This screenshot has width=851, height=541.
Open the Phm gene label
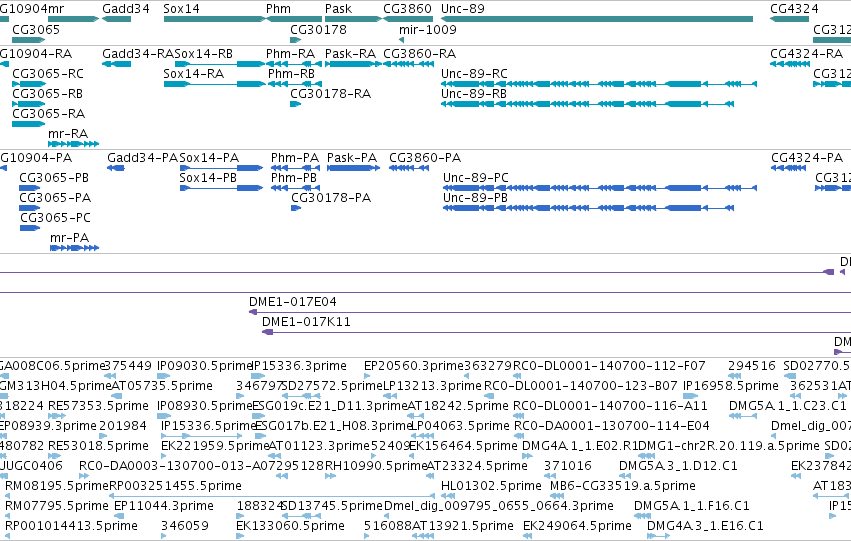[x=278, y=9]
